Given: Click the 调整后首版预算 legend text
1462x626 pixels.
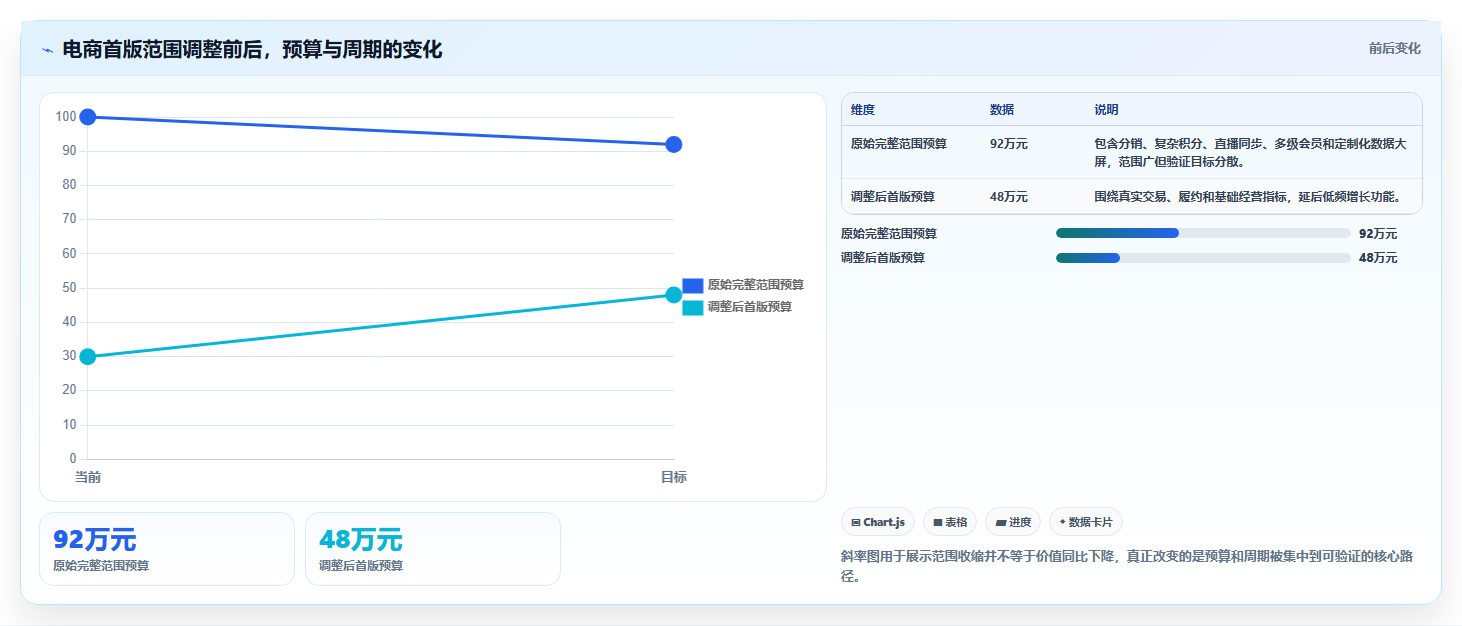Looking at the screenshot, I should click(750, 307).
